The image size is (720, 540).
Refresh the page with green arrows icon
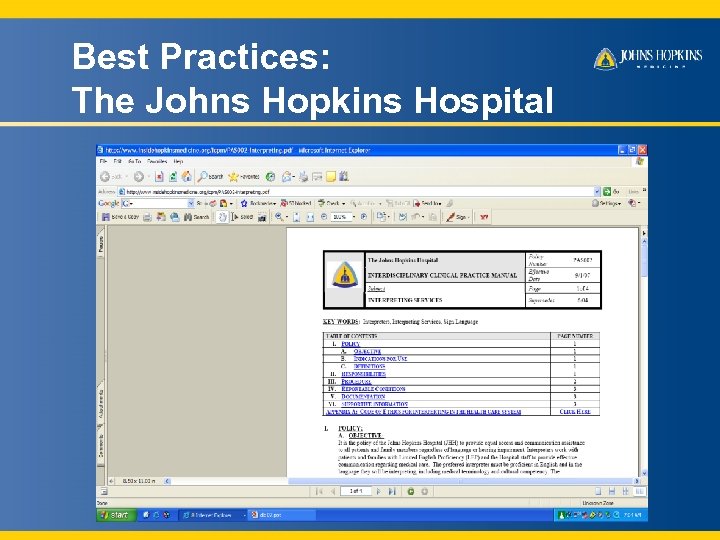coord(173,177)
